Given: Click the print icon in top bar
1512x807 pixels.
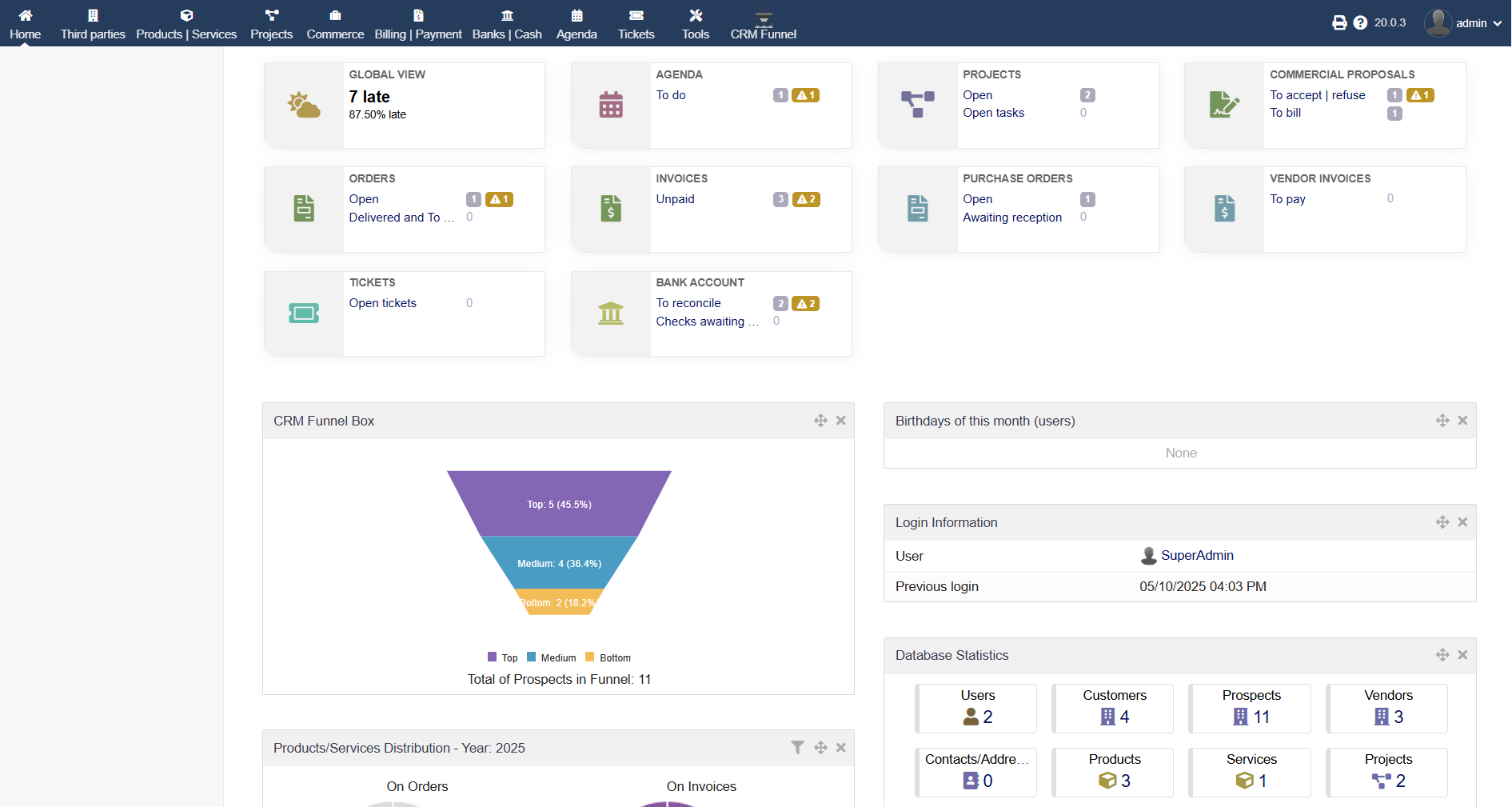Looking at the screenshot, I should 1339,23.
